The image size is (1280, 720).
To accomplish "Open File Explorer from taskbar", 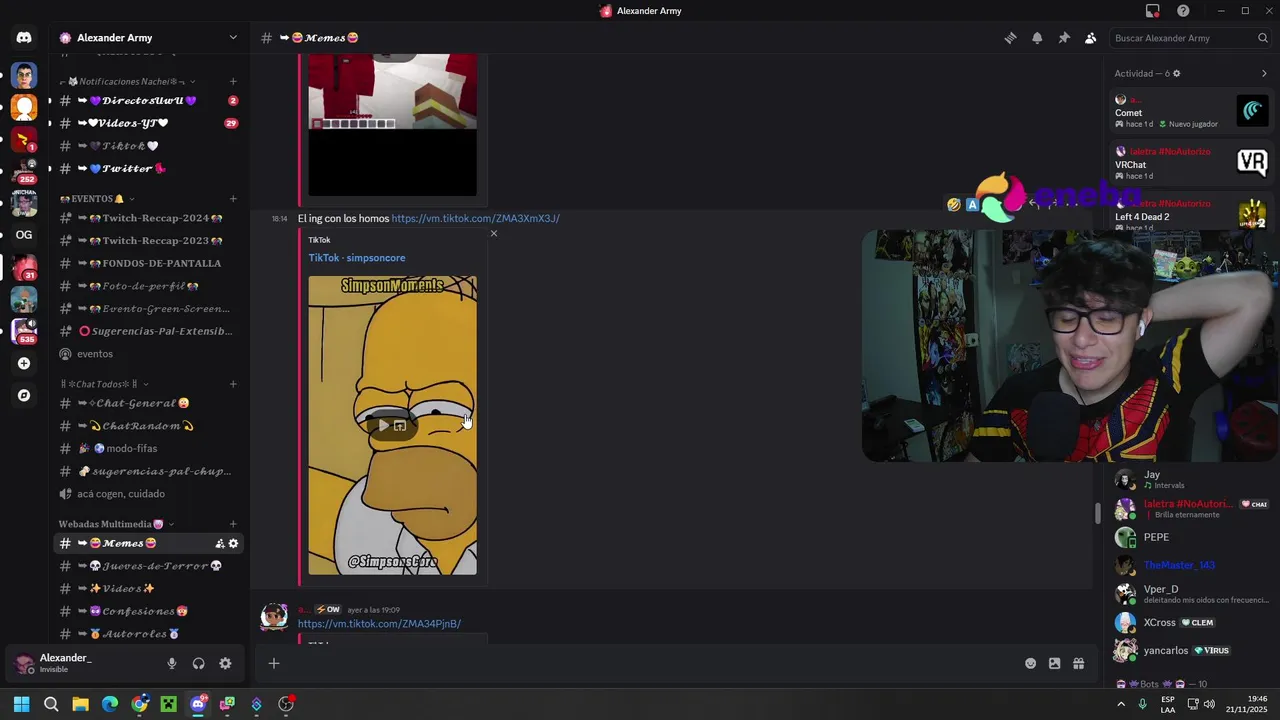I will 80,704.
